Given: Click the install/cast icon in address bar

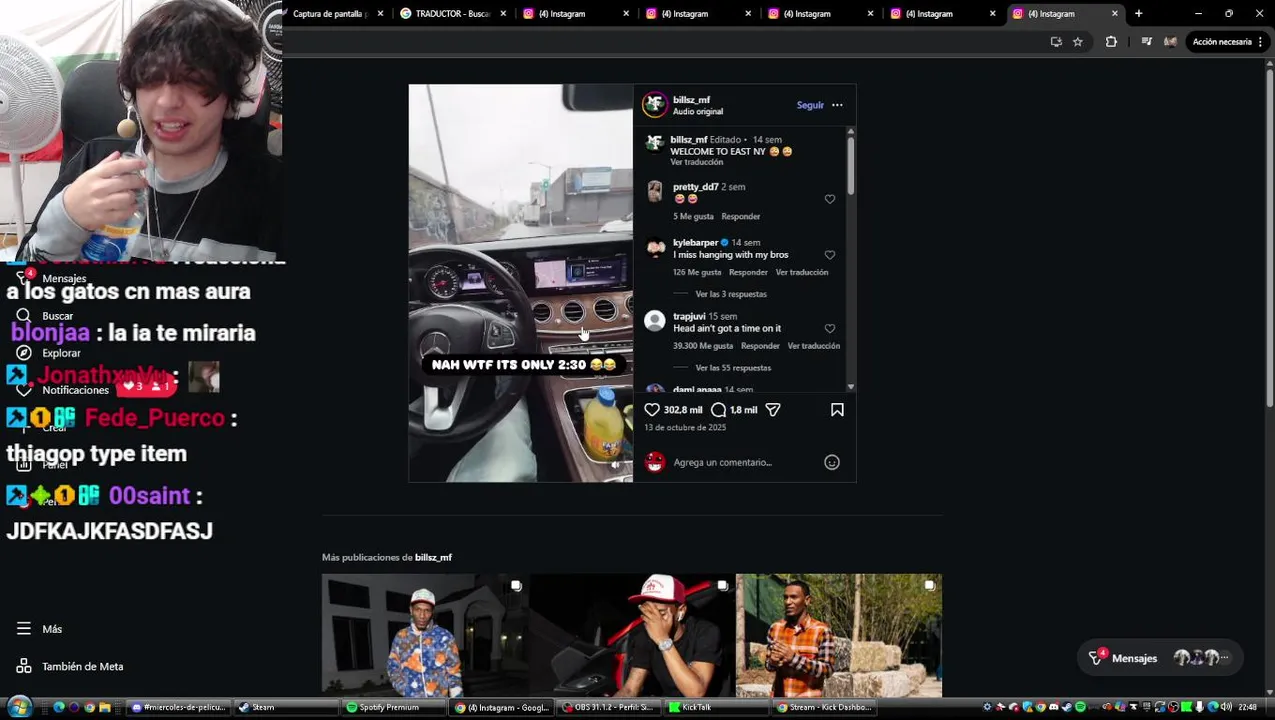Looking at the screenshot, I should (1056, 42).
